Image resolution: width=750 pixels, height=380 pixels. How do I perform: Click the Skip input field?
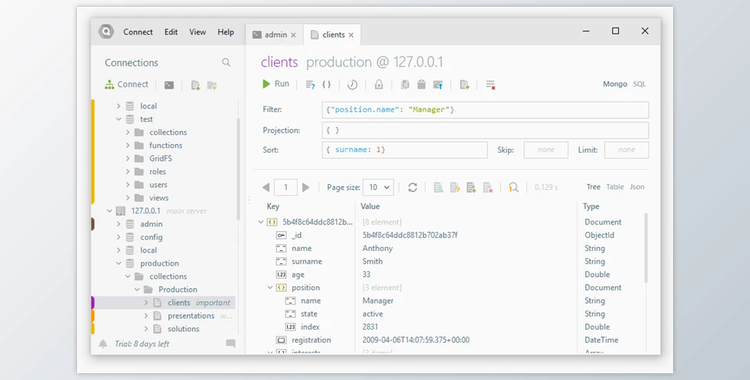(546, 150)
